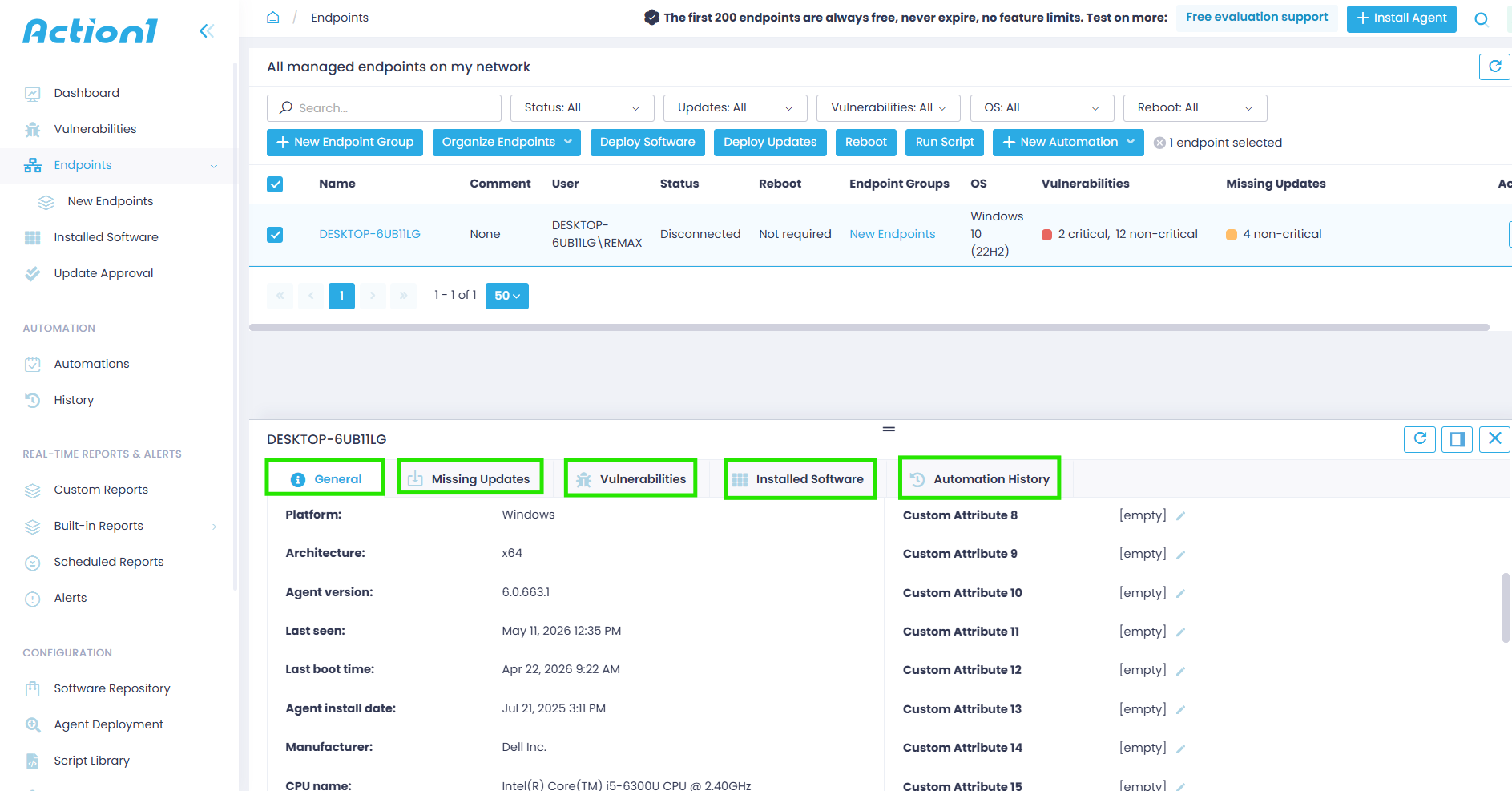The height and width of the screenshot is (791, 1512).
Task: Open the New Endpoints group link in row
Action: [x=893, y=235]
